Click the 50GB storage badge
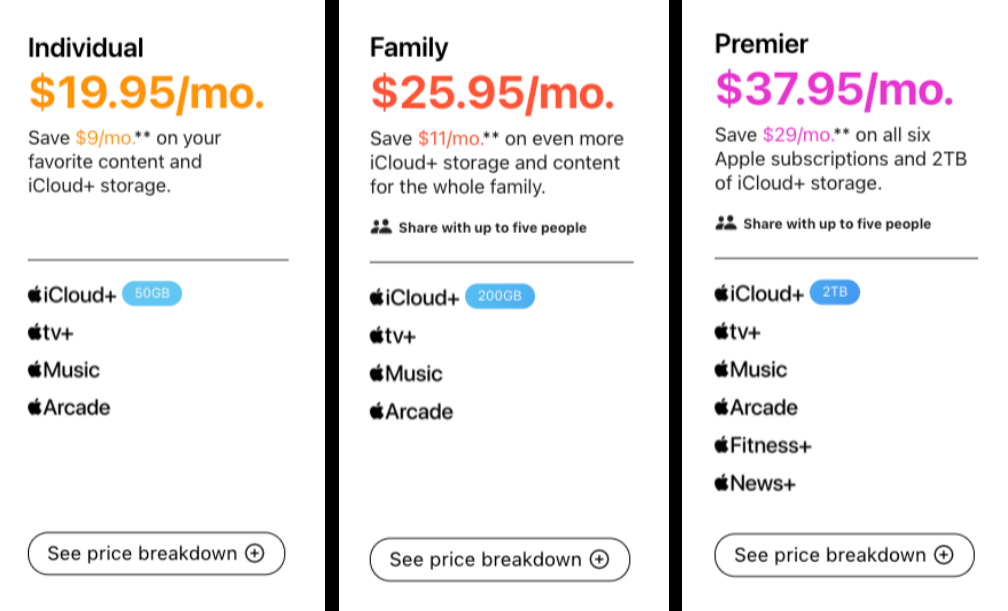The width and height of the screenshot is (1008, 611). (152, 293)
